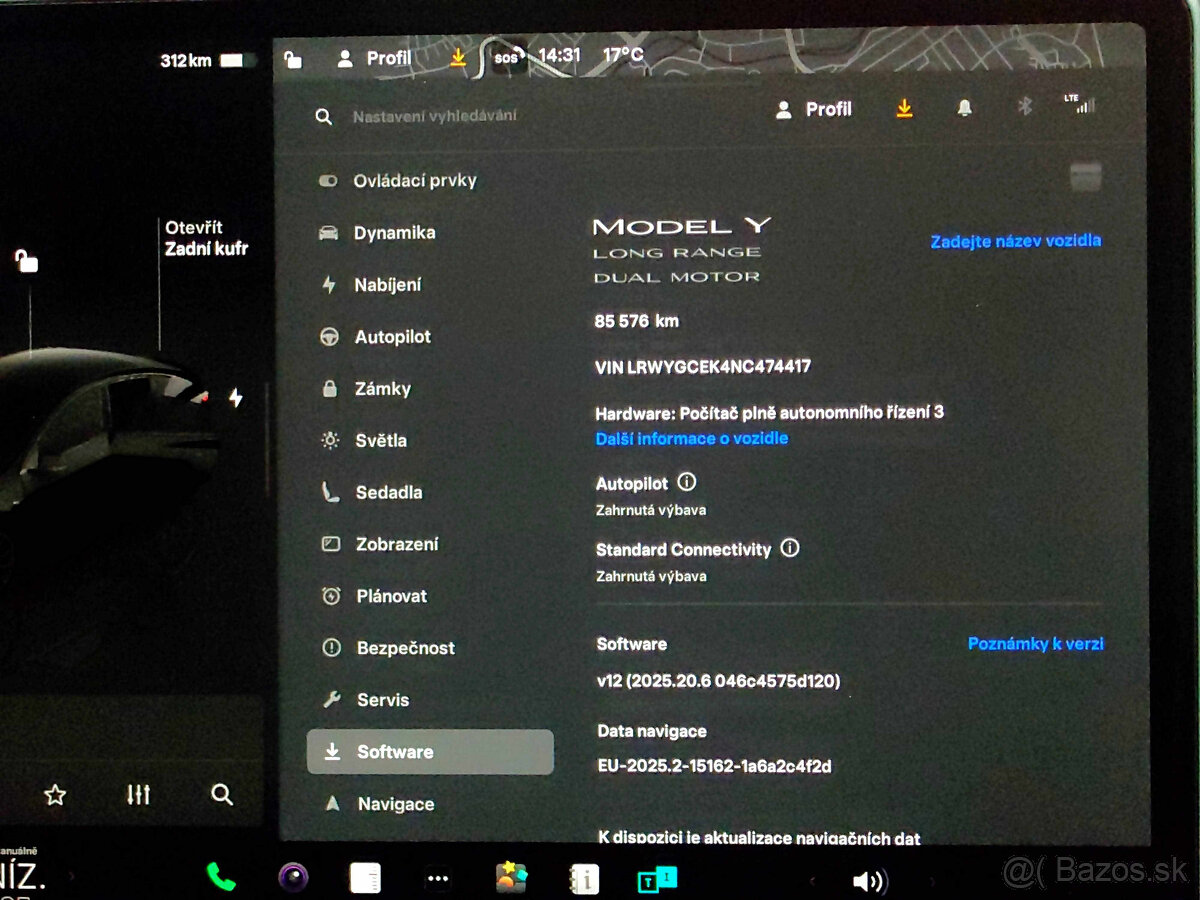Select the Autopilot steering wheel icon
This screenshot has height=900, width=1200.
[331, 337]
